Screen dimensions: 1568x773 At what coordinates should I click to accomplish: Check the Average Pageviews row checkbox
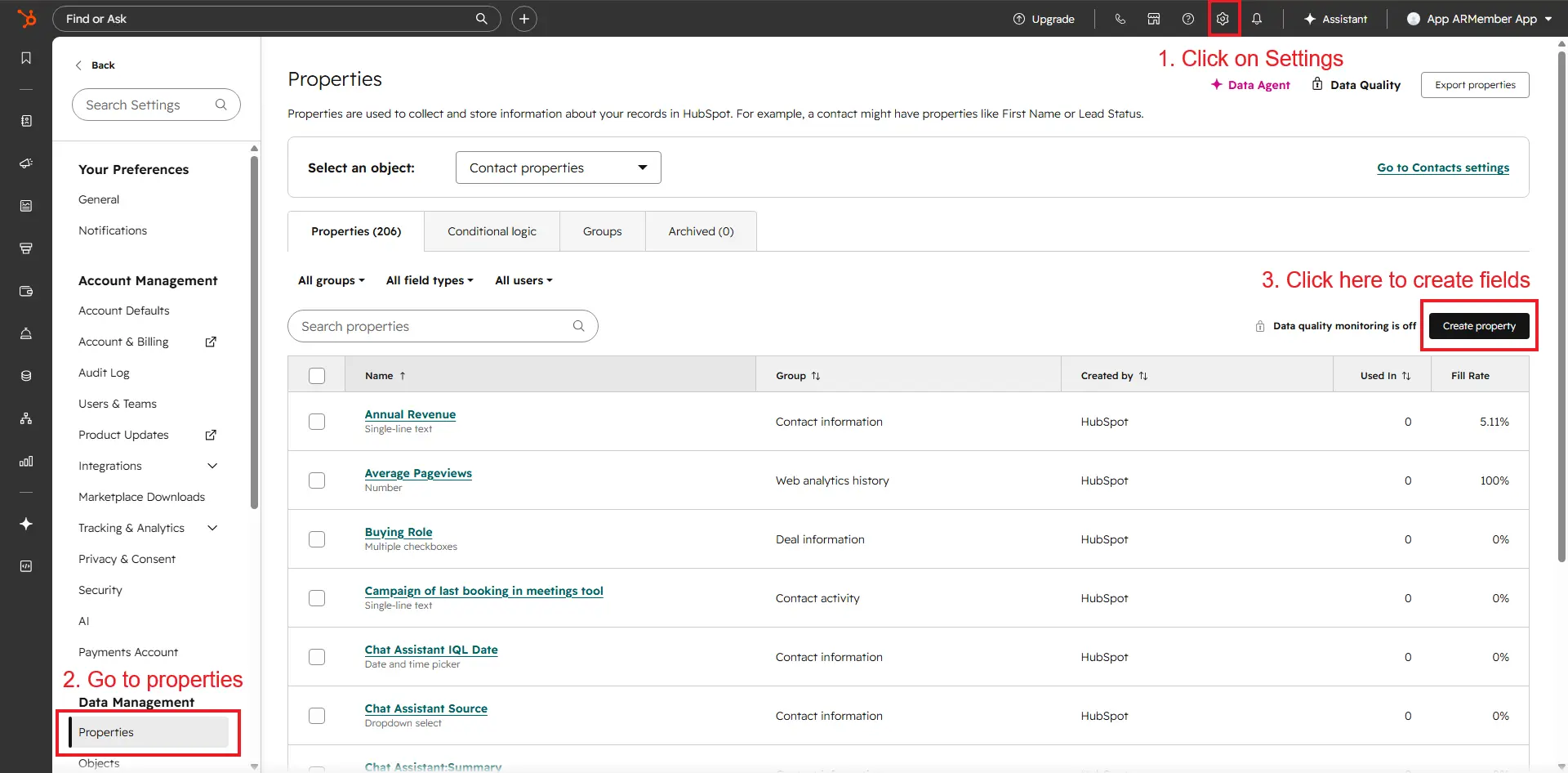317,480
